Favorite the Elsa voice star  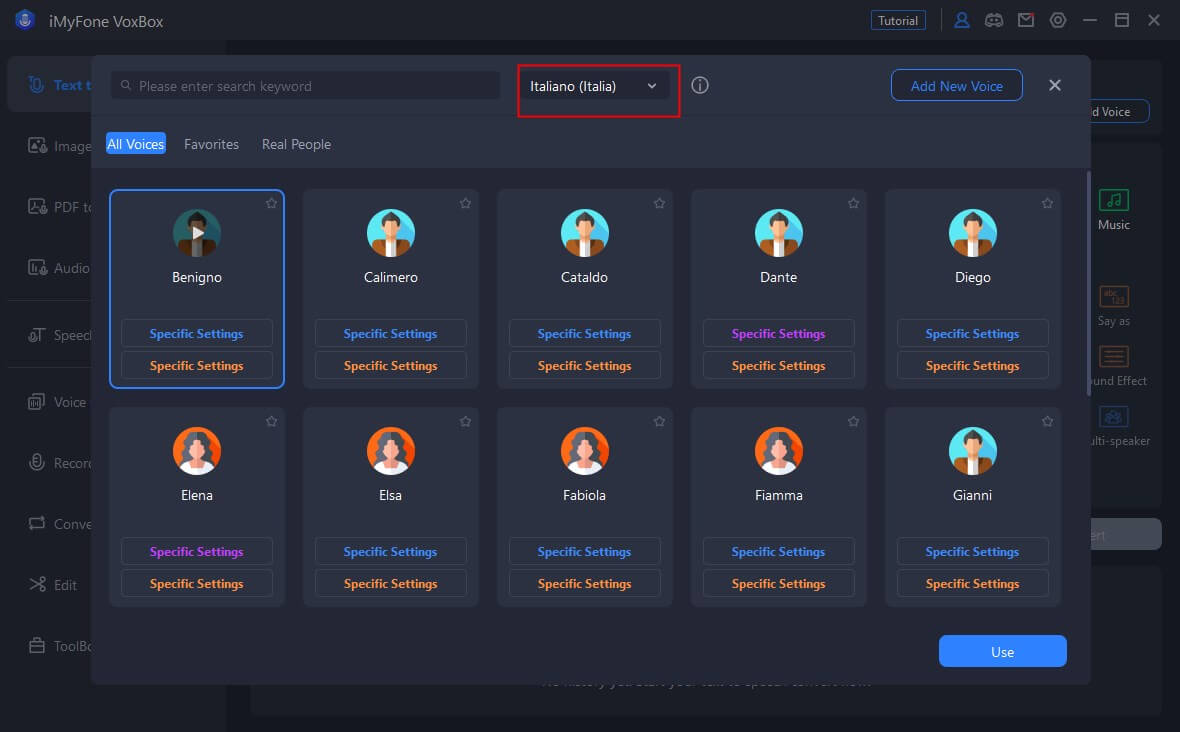click(465, 421)
